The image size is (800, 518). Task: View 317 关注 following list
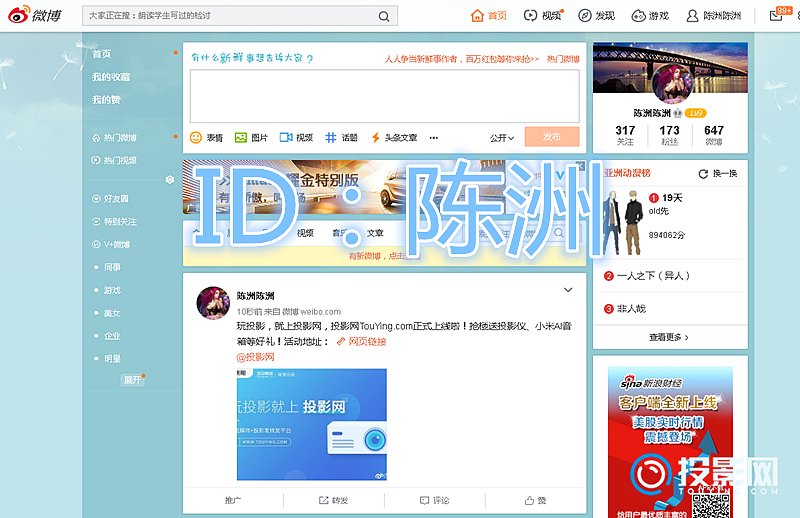point(625,135)
